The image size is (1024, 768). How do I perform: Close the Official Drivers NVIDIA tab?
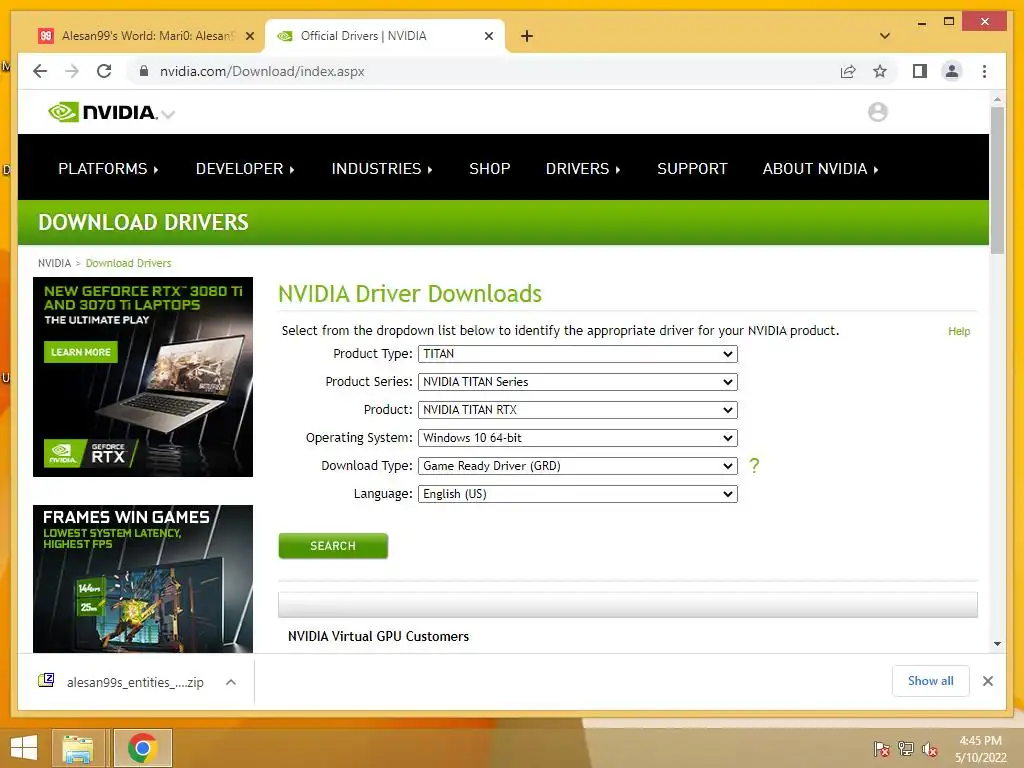tap(488, 36)
